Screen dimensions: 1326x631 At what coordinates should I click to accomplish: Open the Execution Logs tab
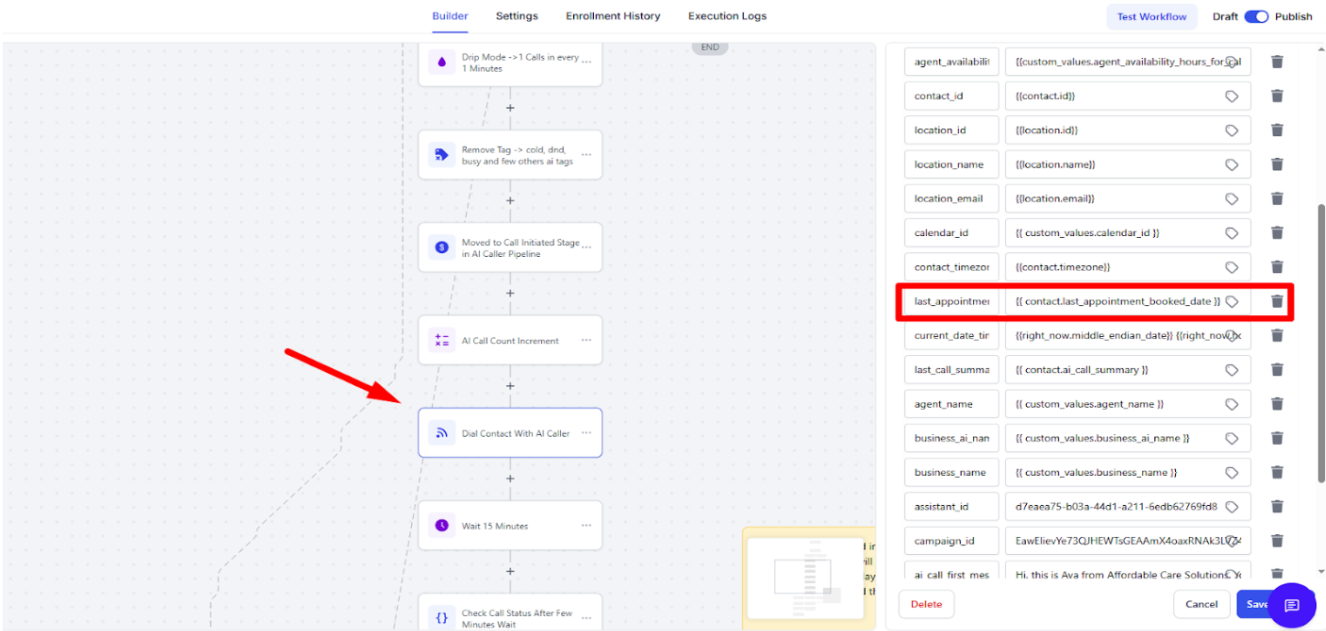pyautogui.click(x=727, y=16)
